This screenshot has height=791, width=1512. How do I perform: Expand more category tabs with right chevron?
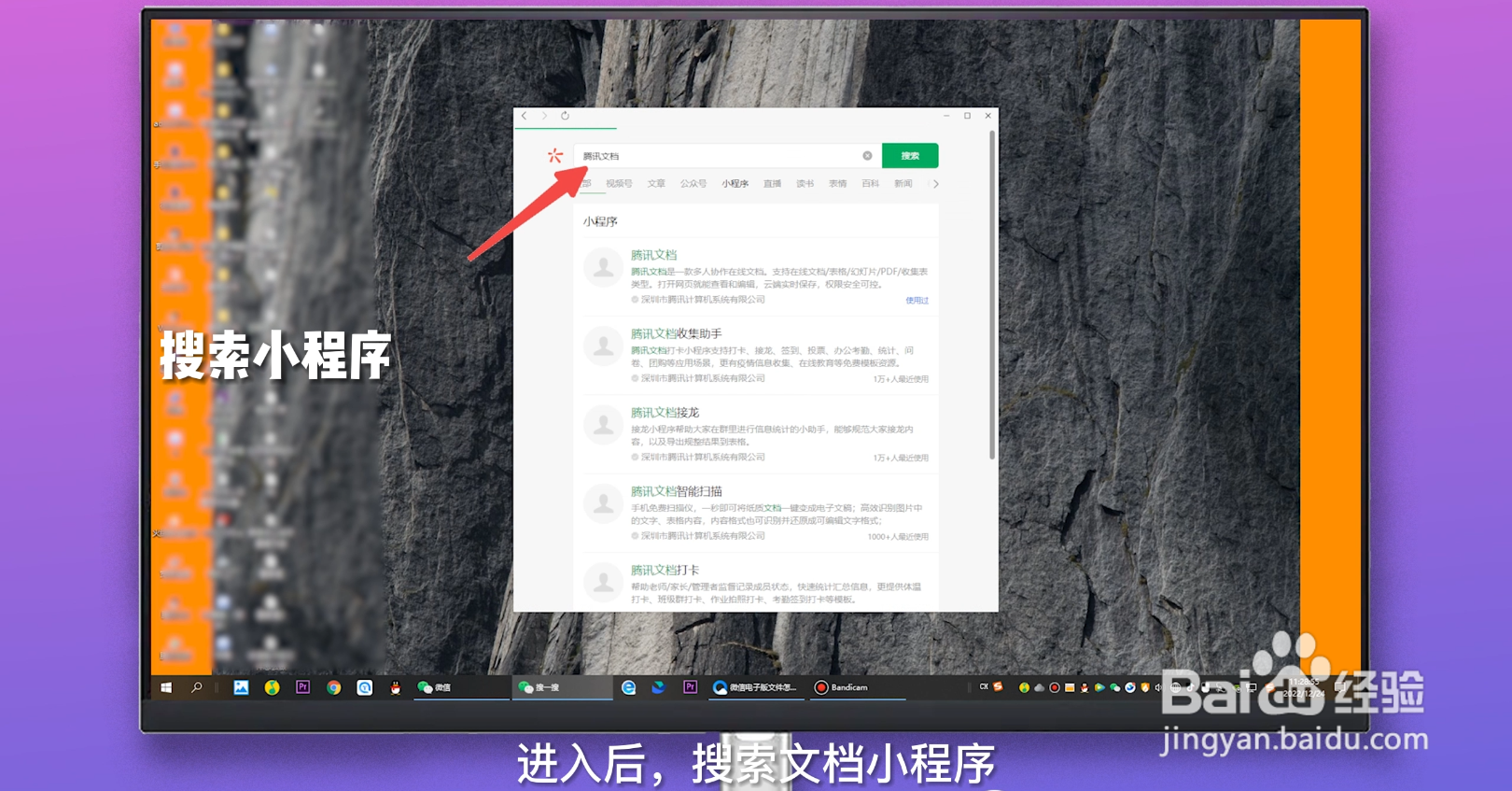935,184
